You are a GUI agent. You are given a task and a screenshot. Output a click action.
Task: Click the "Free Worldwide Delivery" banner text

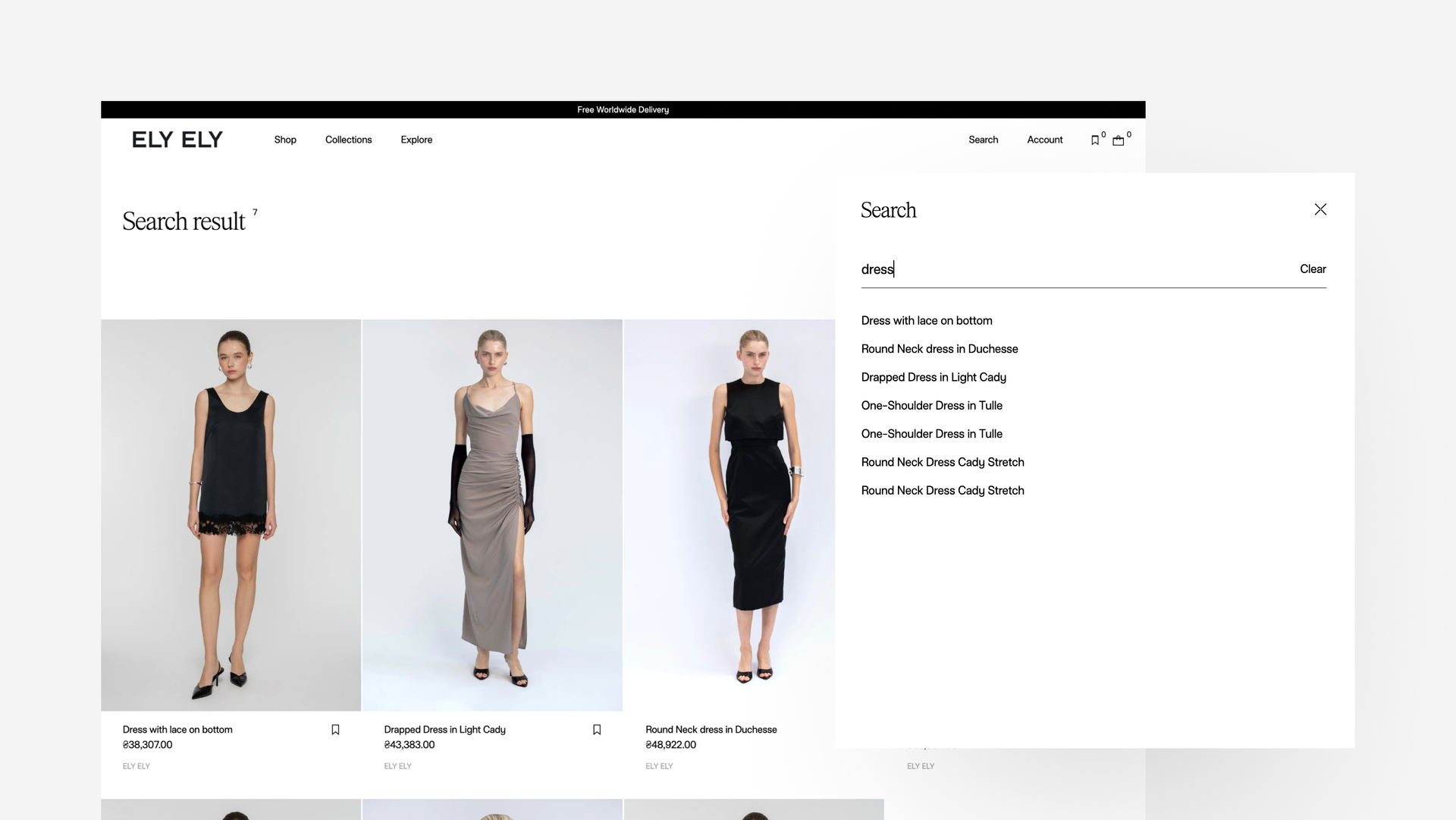click(x=623, y=110)
